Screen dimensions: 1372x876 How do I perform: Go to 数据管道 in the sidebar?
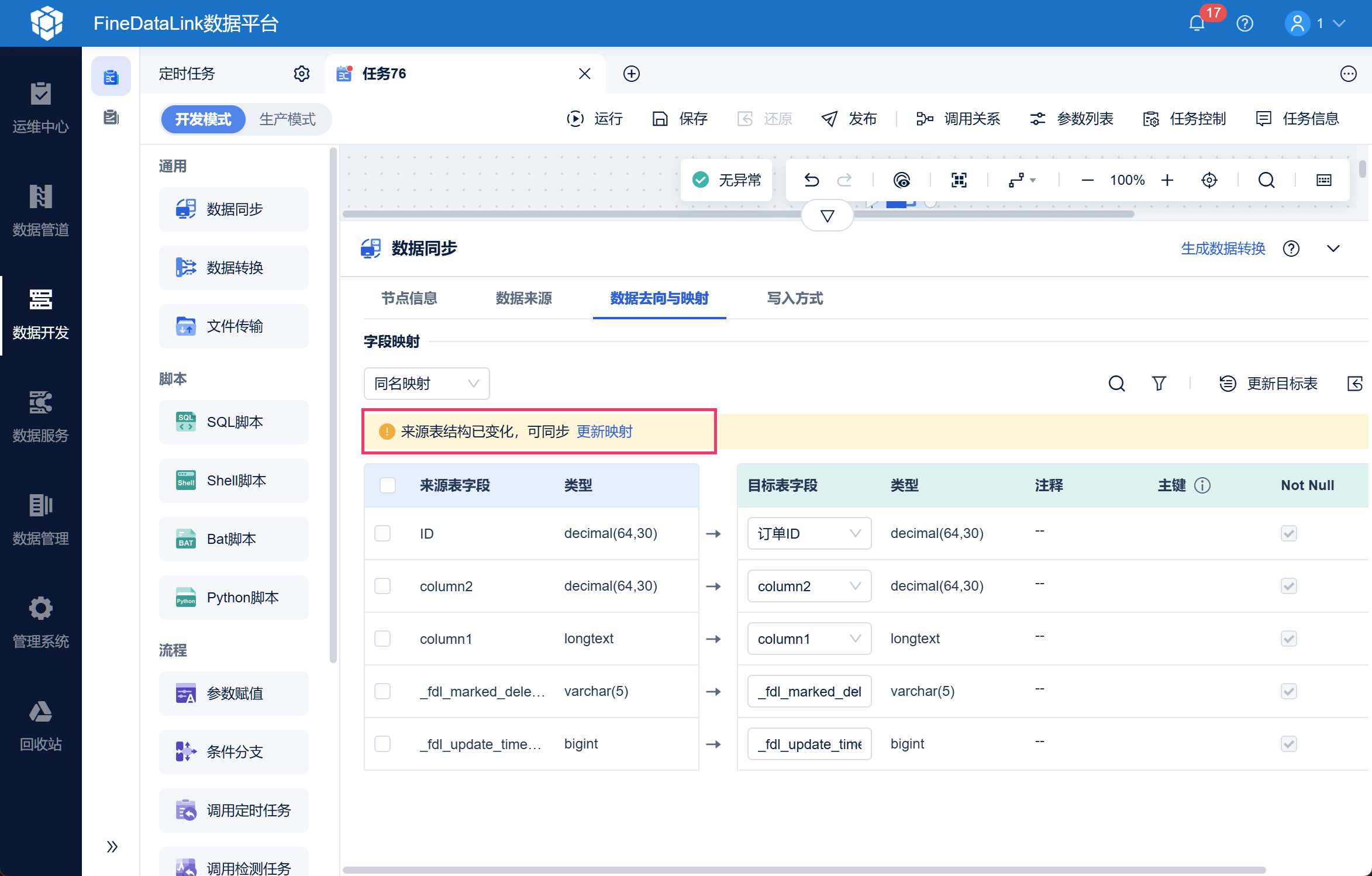(x=41, y=211)
